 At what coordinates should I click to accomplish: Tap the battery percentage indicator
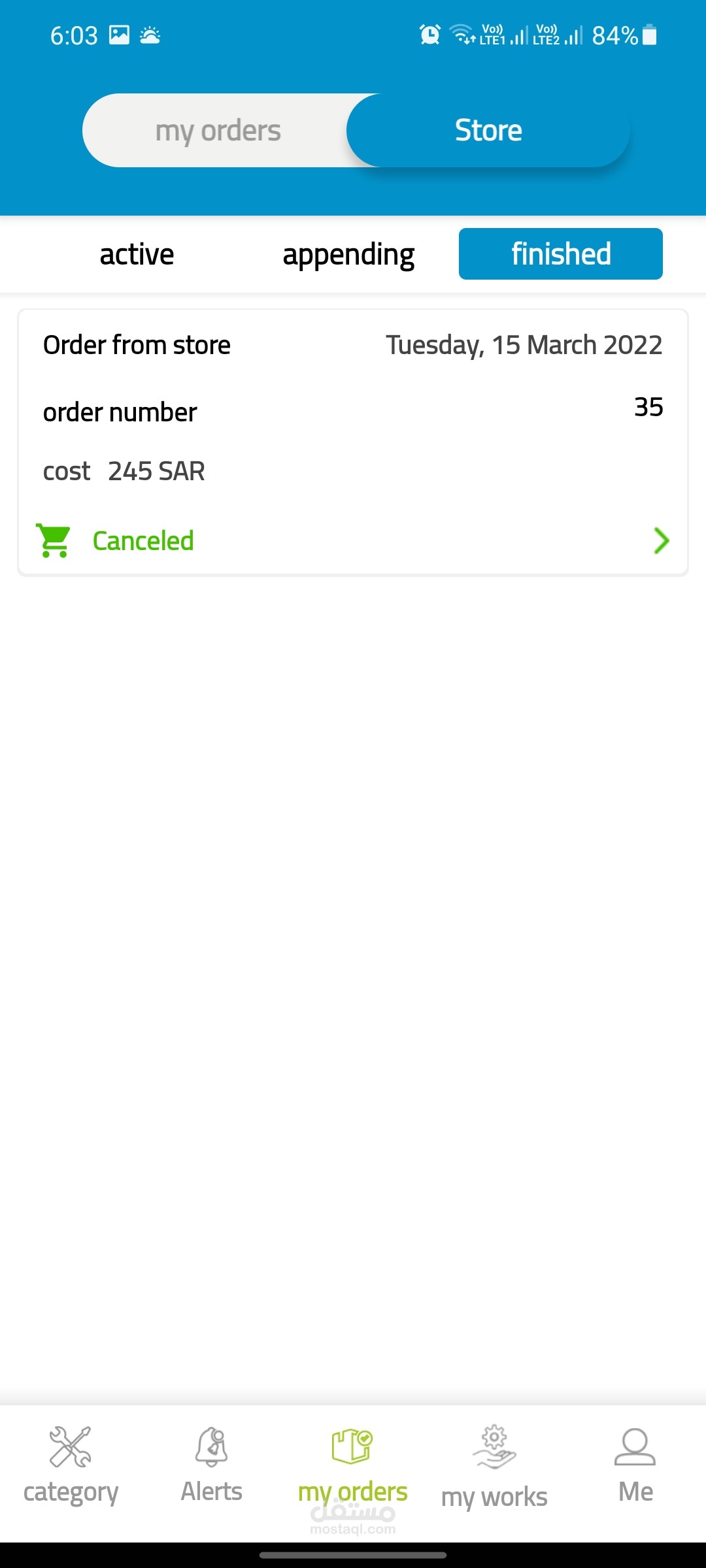click(x=615, y=35)
